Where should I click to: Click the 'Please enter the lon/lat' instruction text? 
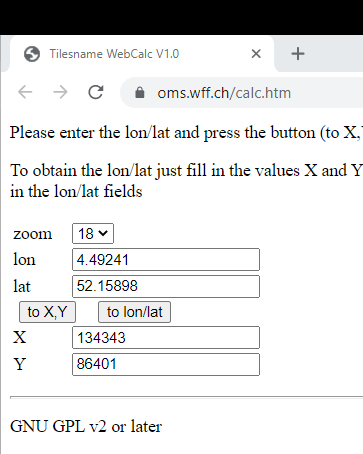coord(186,133)
